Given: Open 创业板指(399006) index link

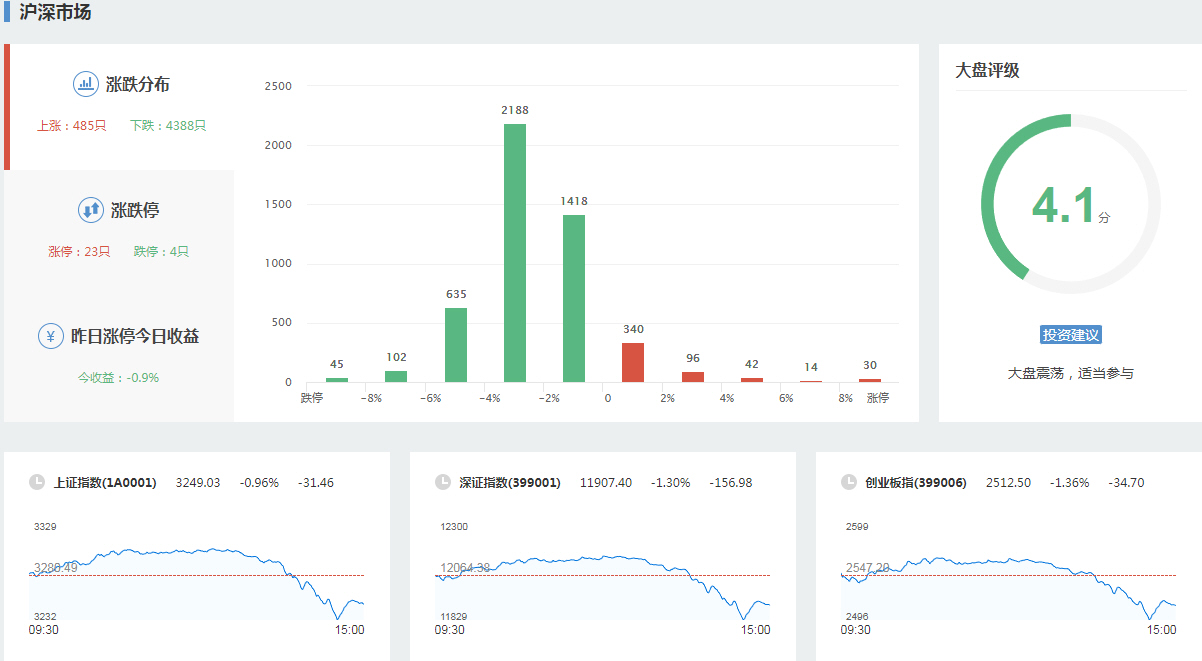Looking at the screenshot, I should 916,483.
